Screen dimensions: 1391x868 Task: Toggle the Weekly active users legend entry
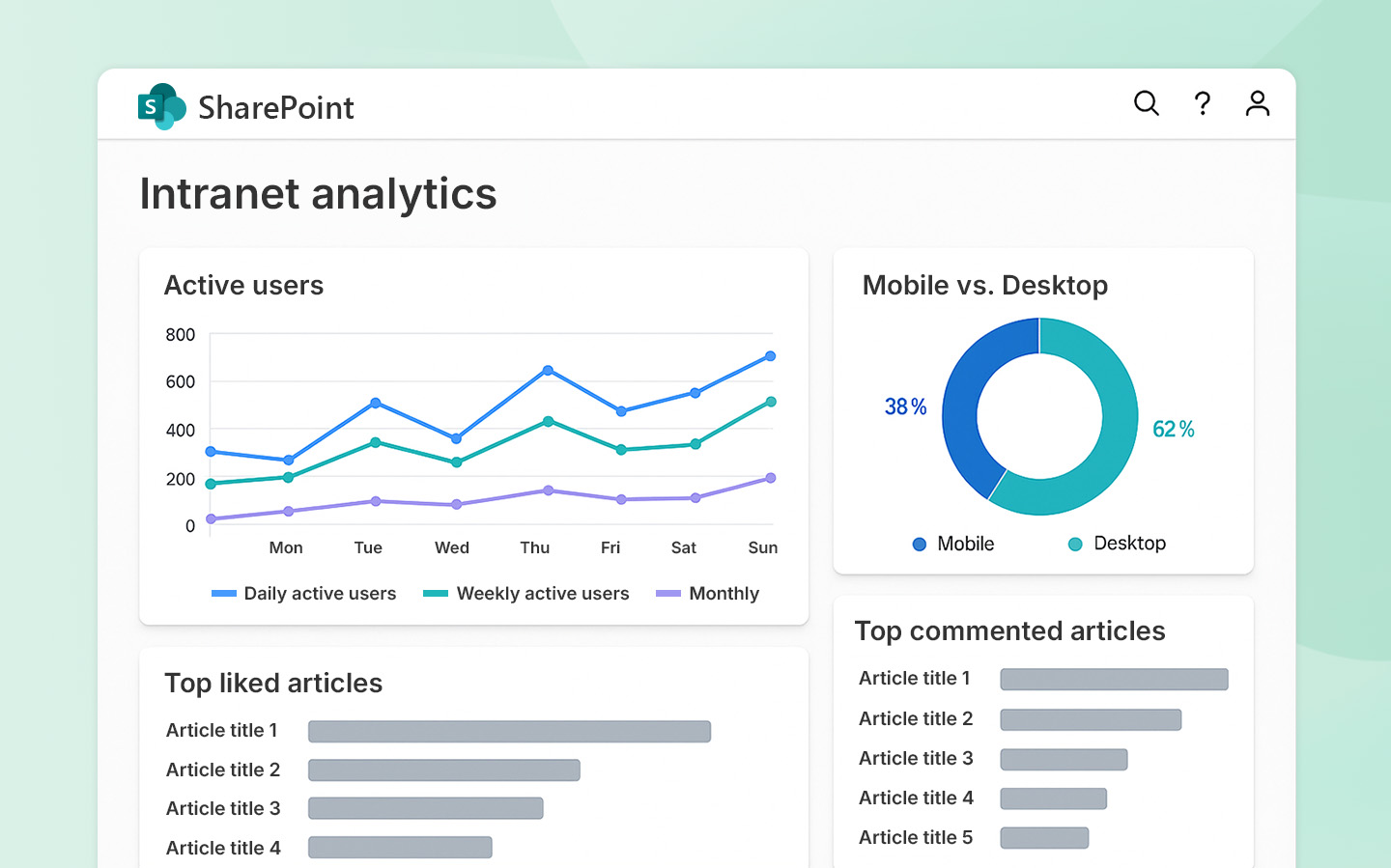click(x=526, y=593)
